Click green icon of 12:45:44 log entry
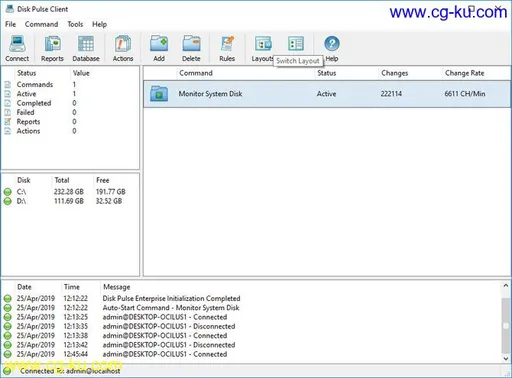Image resolution: width=512 pixels, height=378 pixels. pyautogui.click(x=8, y=354)
